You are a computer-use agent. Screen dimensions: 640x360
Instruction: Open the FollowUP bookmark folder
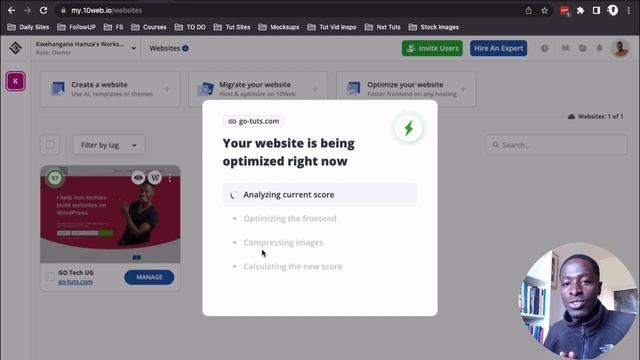76,27
